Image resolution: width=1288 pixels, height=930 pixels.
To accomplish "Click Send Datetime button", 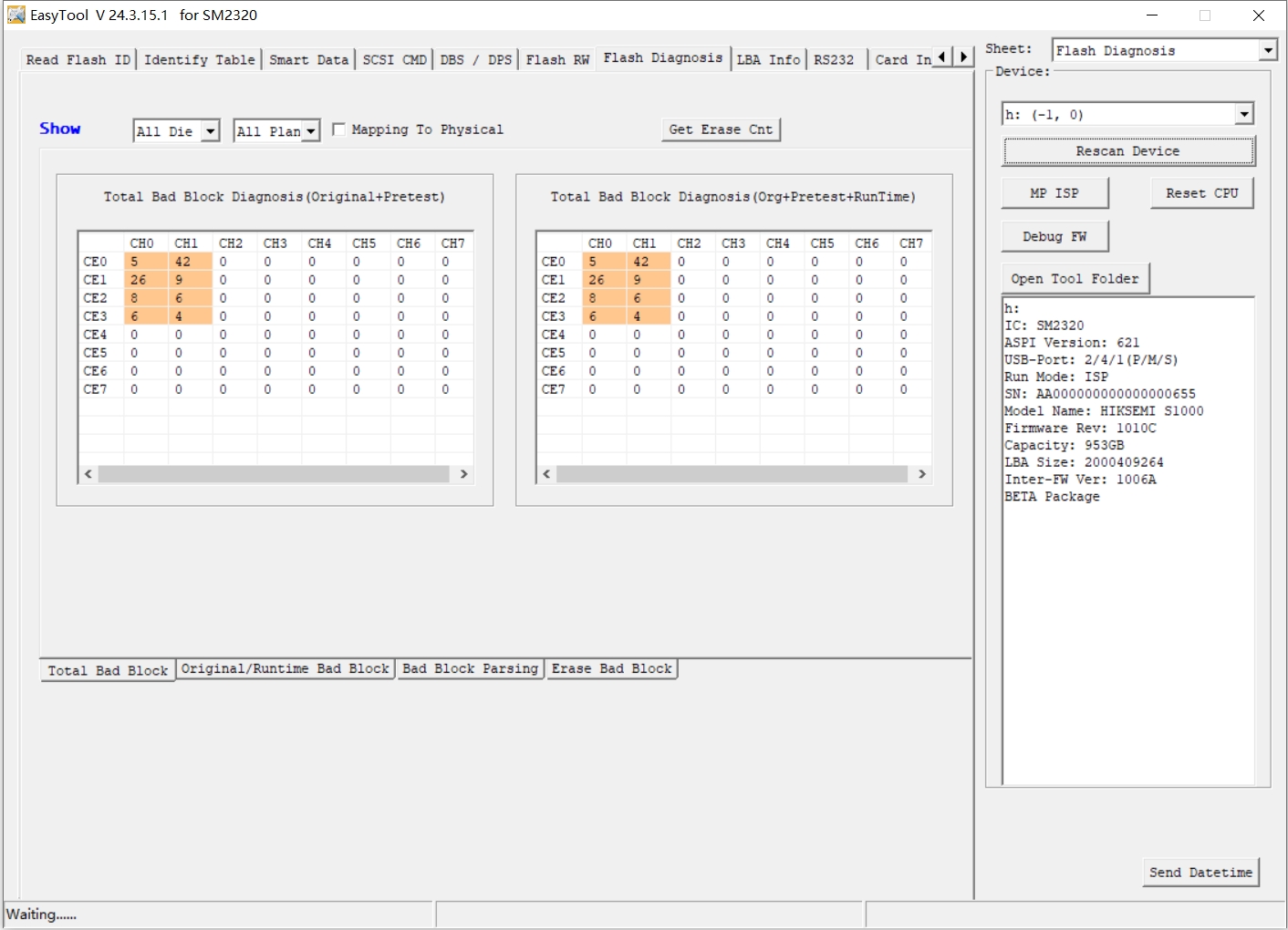I will (x=1201, y=873).
